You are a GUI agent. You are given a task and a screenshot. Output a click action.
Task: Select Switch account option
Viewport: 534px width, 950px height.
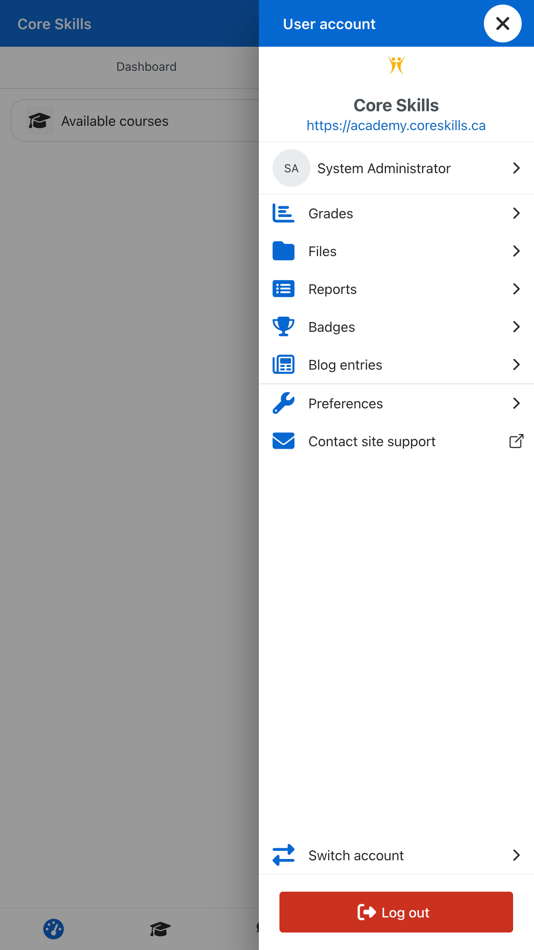396,855
